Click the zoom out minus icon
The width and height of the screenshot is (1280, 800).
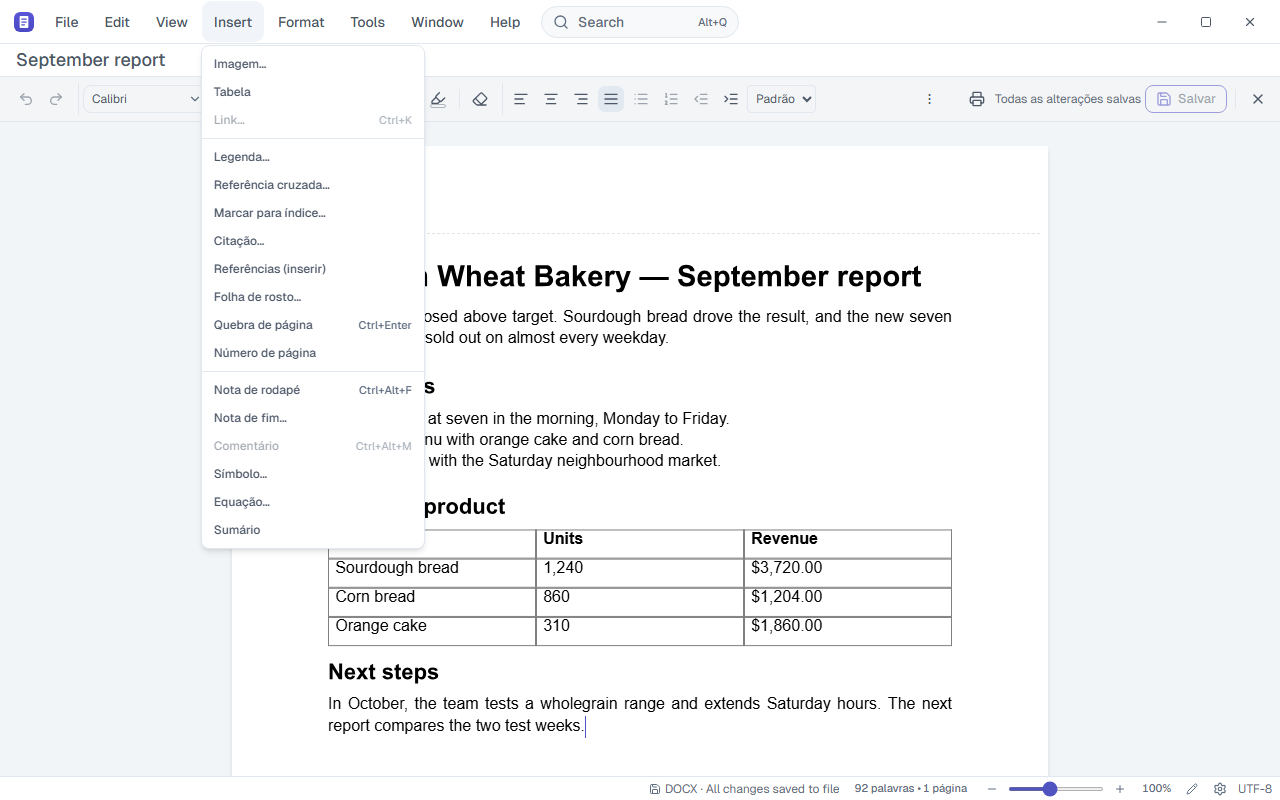[992, 789]
